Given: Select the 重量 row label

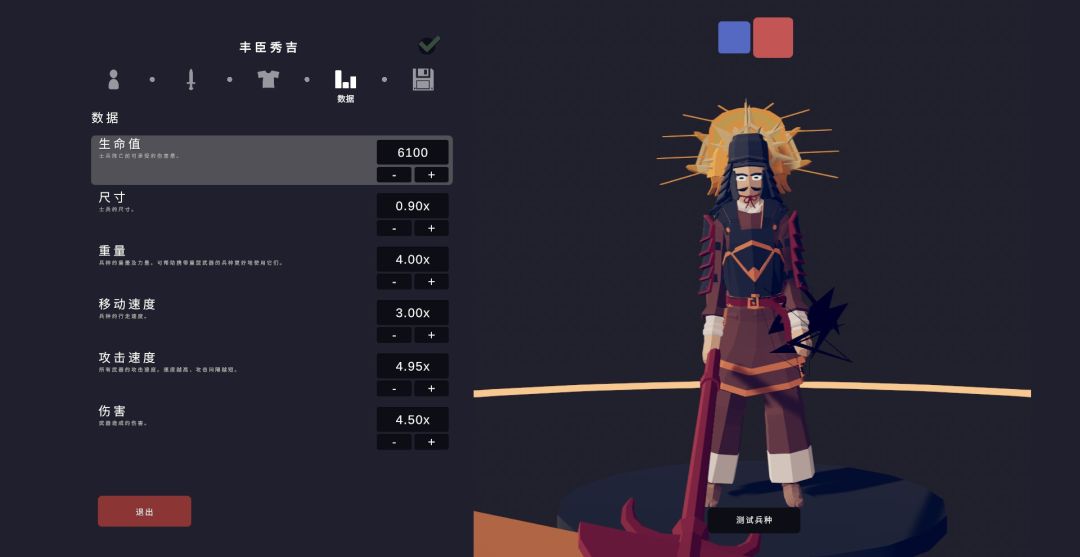Looking at the screenshot, I should pyautogui.click(x=112, y=251).
